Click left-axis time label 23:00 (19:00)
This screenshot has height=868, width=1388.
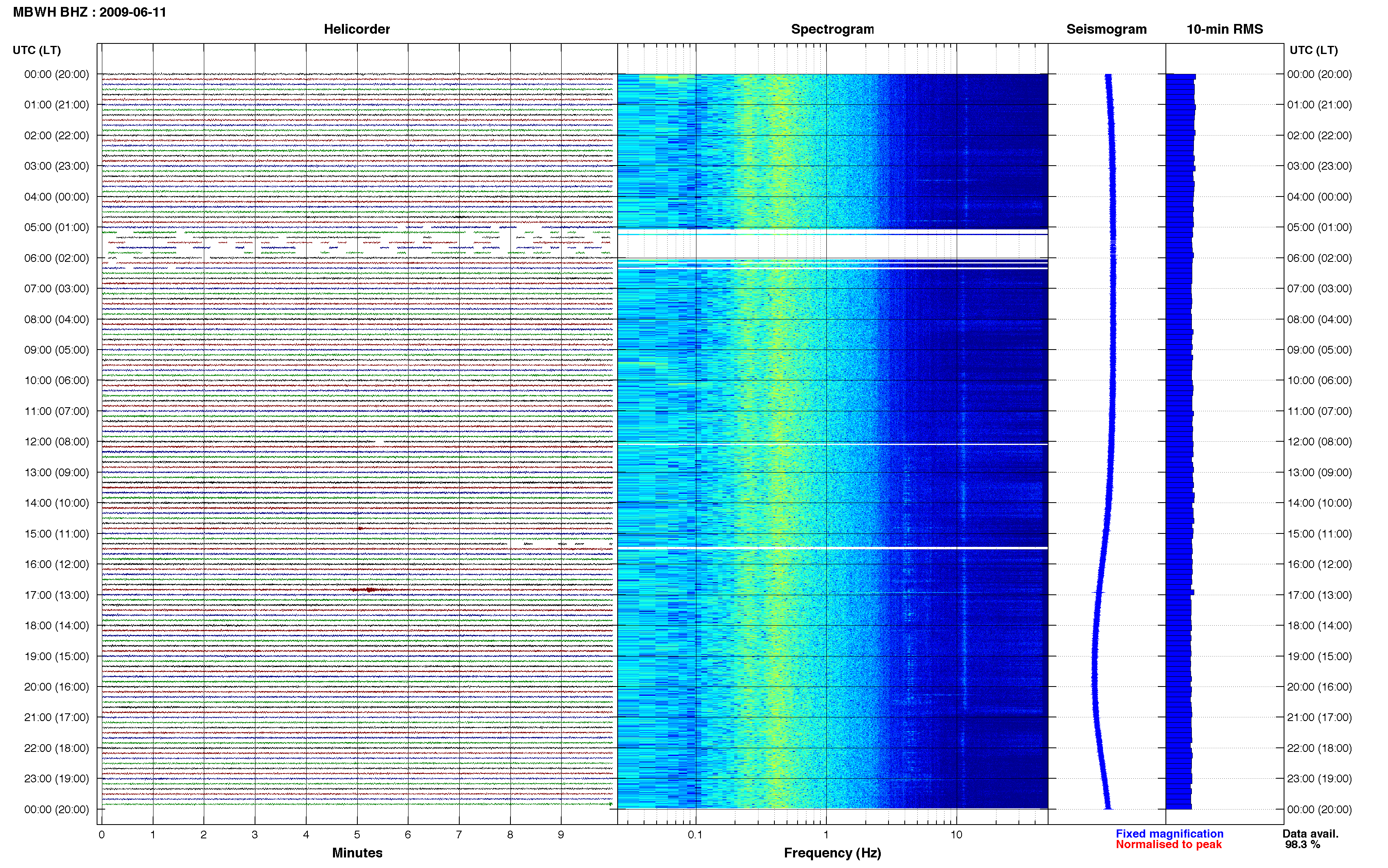point(56,779)
